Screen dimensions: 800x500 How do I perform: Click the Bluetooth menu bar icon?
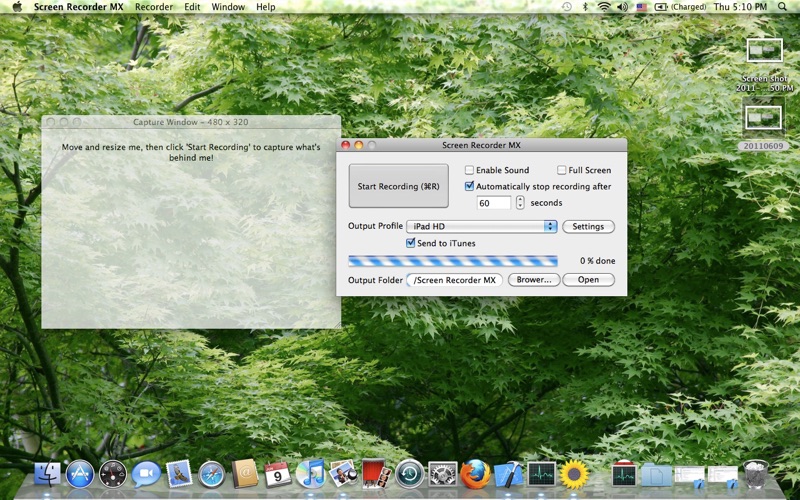(x=586, y=7)
